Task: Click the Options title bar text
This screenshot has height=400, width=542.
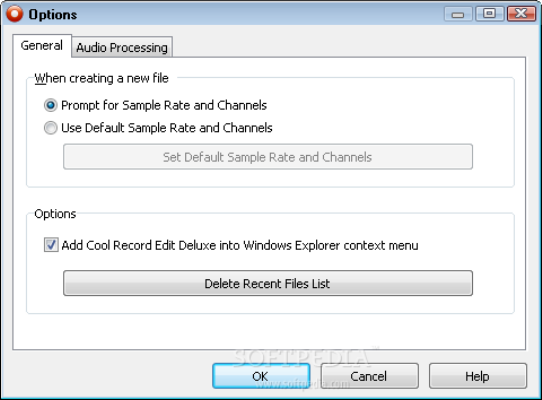Action: (x=53, y=15)
